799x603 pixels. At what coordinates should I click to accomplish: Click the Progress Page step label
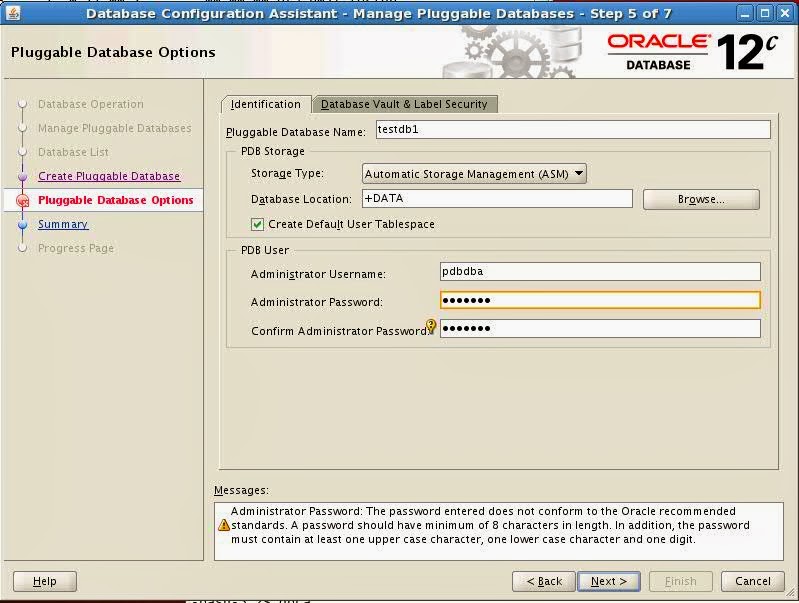click(76, 248)
